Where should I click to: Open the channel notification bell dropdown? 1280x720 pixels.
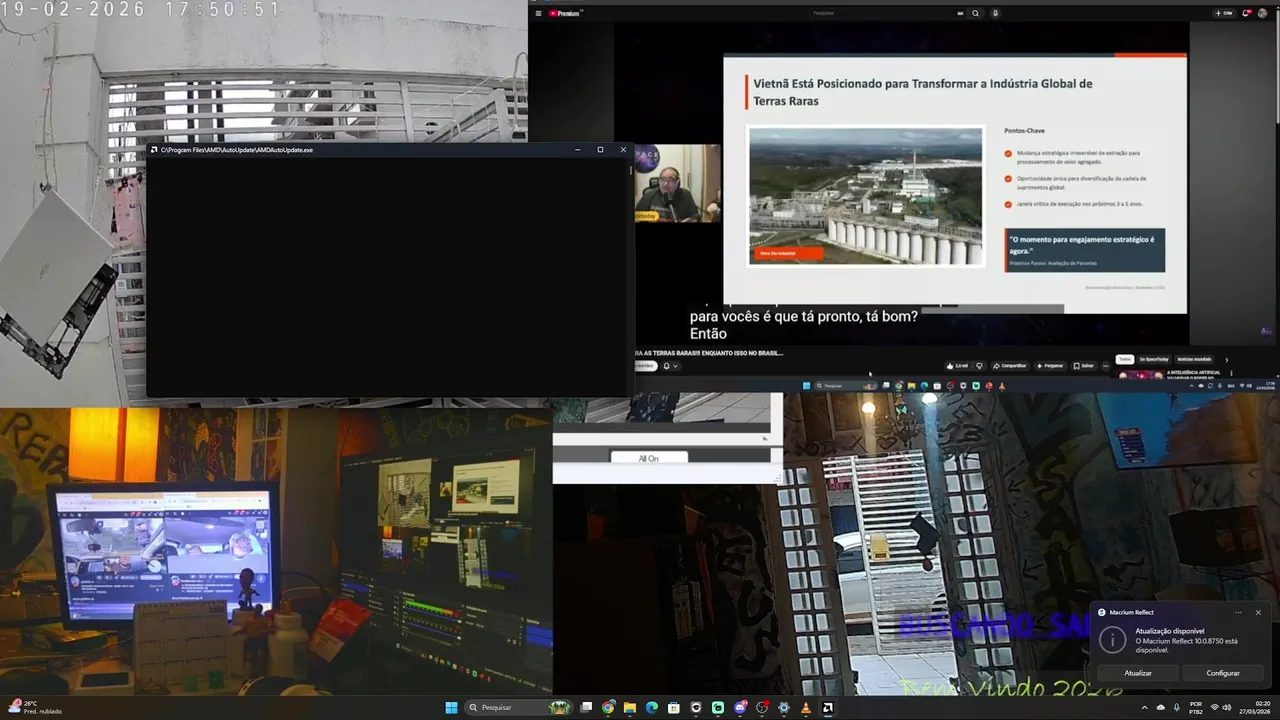(670, 366)
